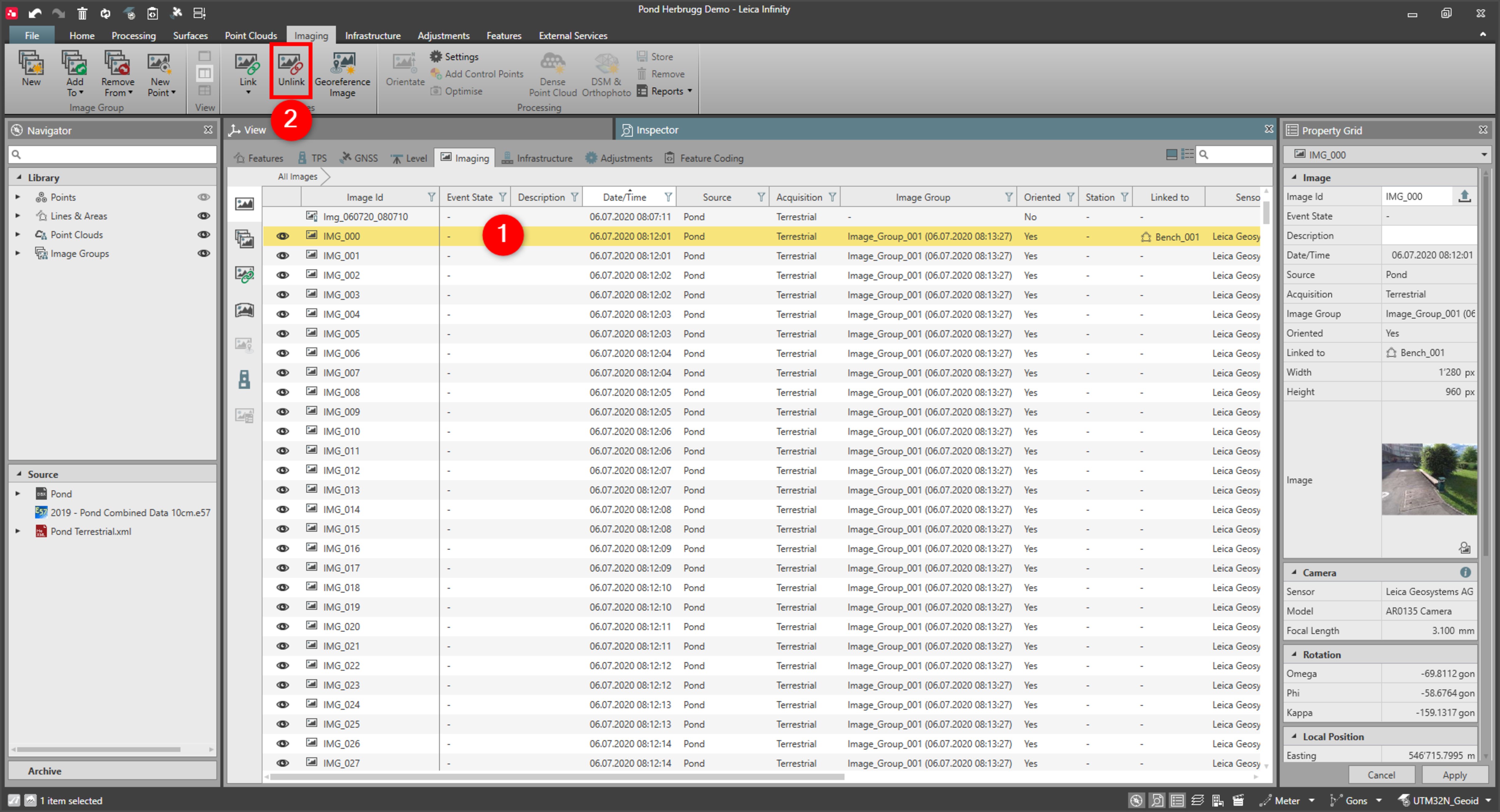The image size is (1500, 812).
Task: Switch Inspector to tile view icon
Action: 1172,154
